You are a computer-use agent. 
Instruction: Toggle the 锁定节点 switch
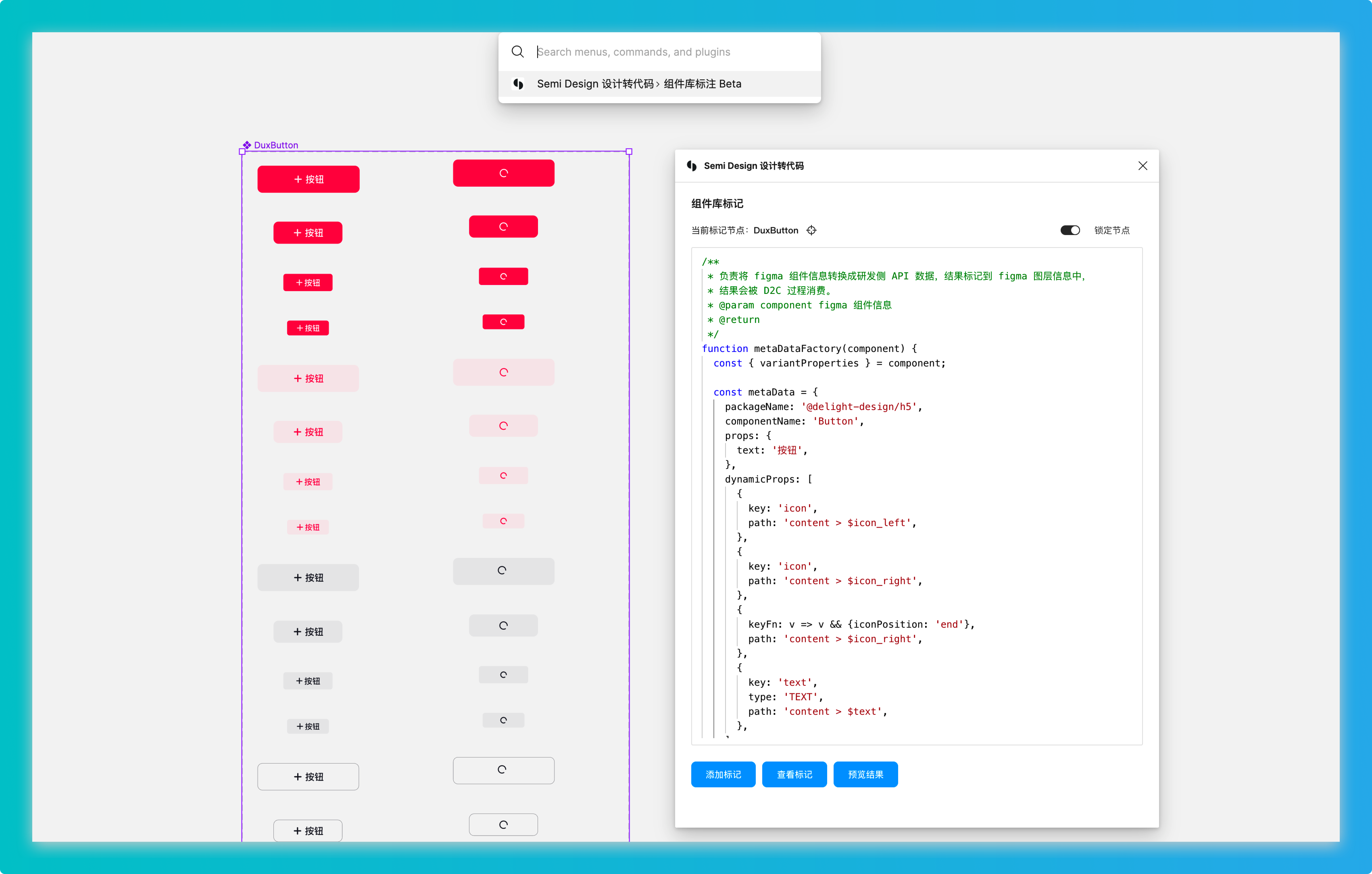(1070, 230)
